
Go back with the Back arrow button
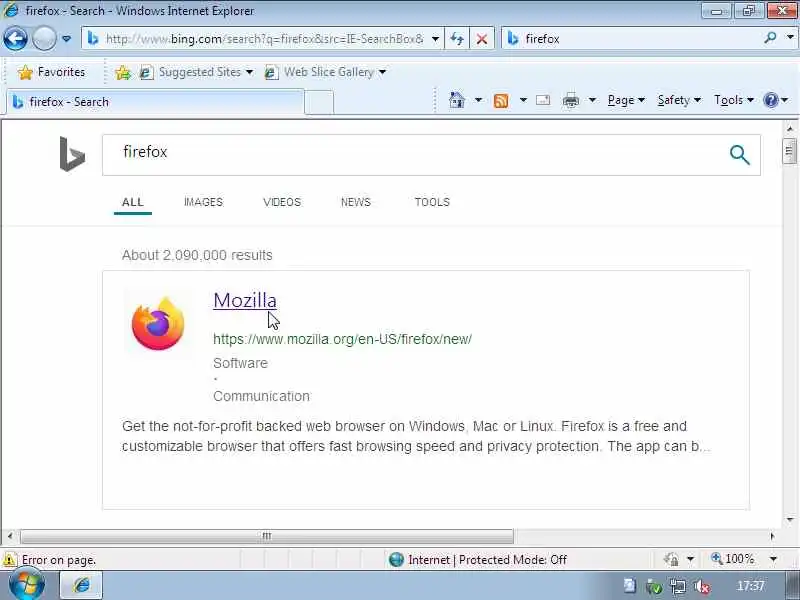pos(15,39)
